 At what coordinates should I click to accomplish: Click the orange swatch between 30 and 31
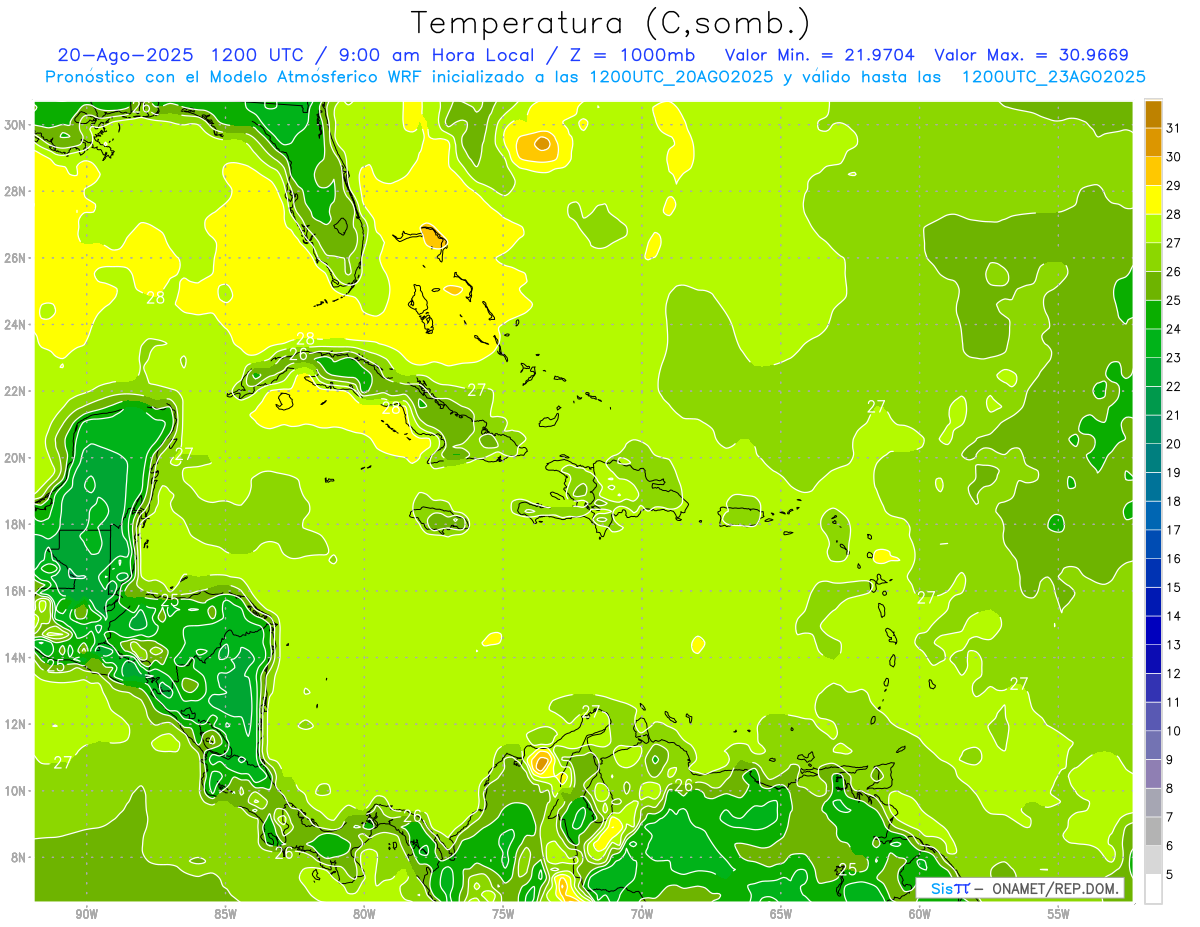pyautogui.click(x=1153, y=142)
